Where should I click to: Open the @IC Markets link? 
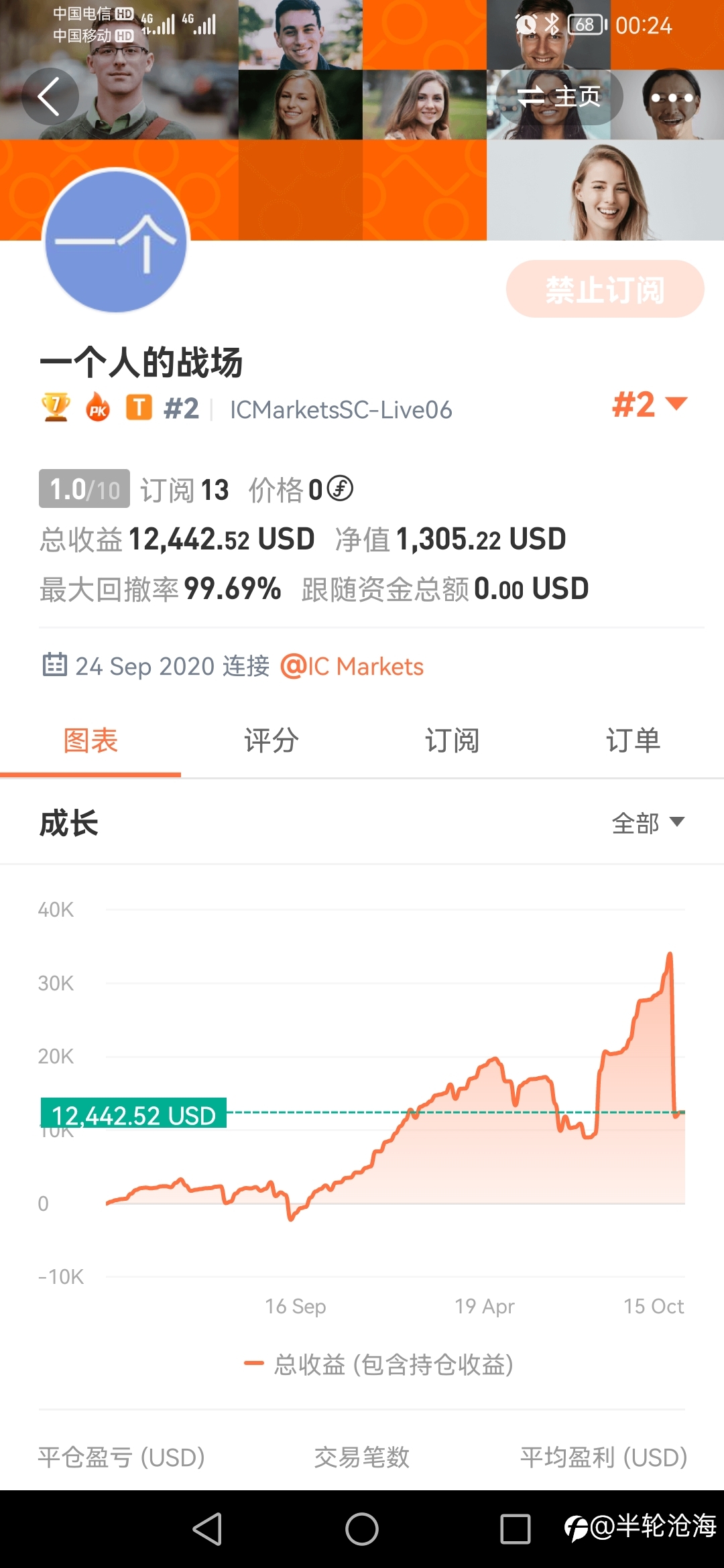(352, 666)
